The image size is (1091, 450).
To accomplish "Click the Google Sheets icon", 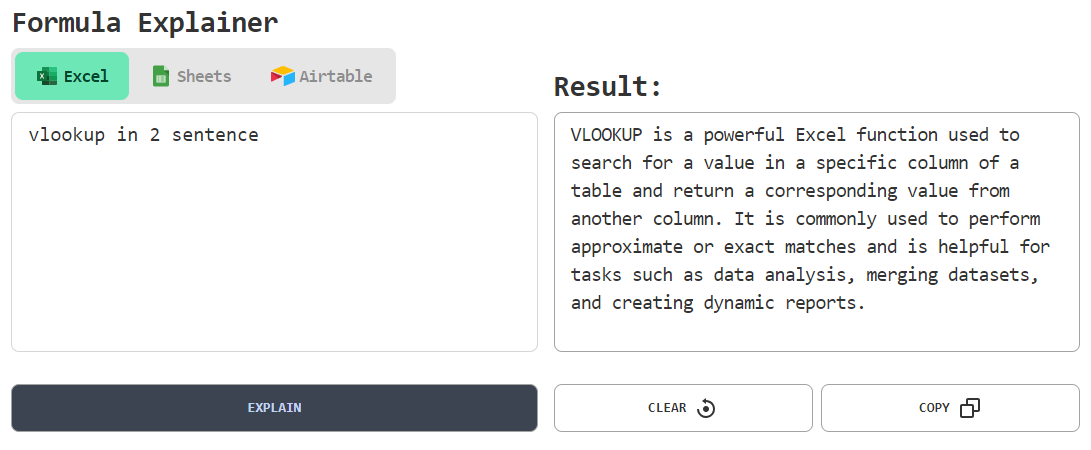I will coord(161,76).
